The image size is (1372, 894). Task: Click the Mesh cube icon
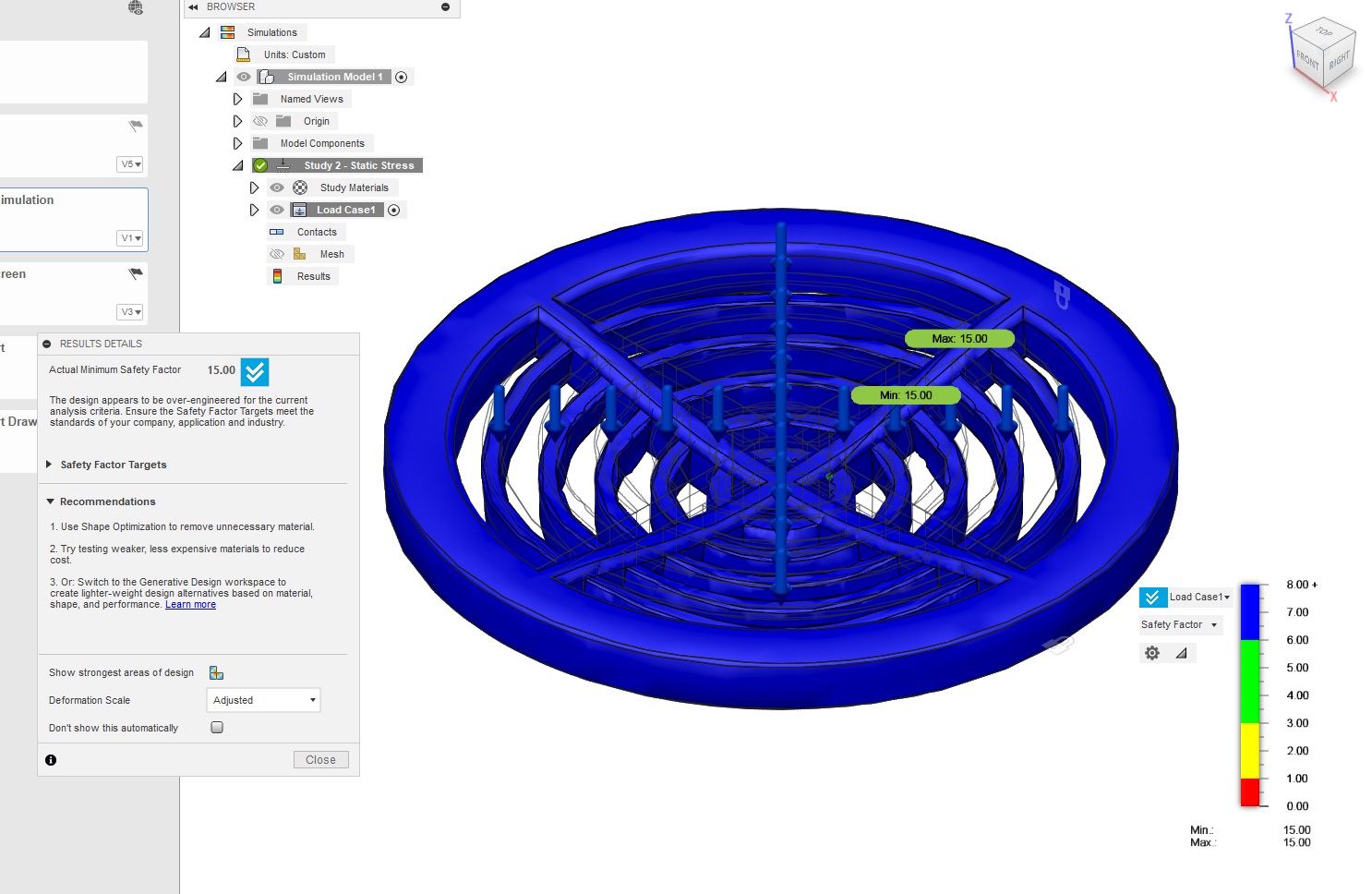(299, 254)
